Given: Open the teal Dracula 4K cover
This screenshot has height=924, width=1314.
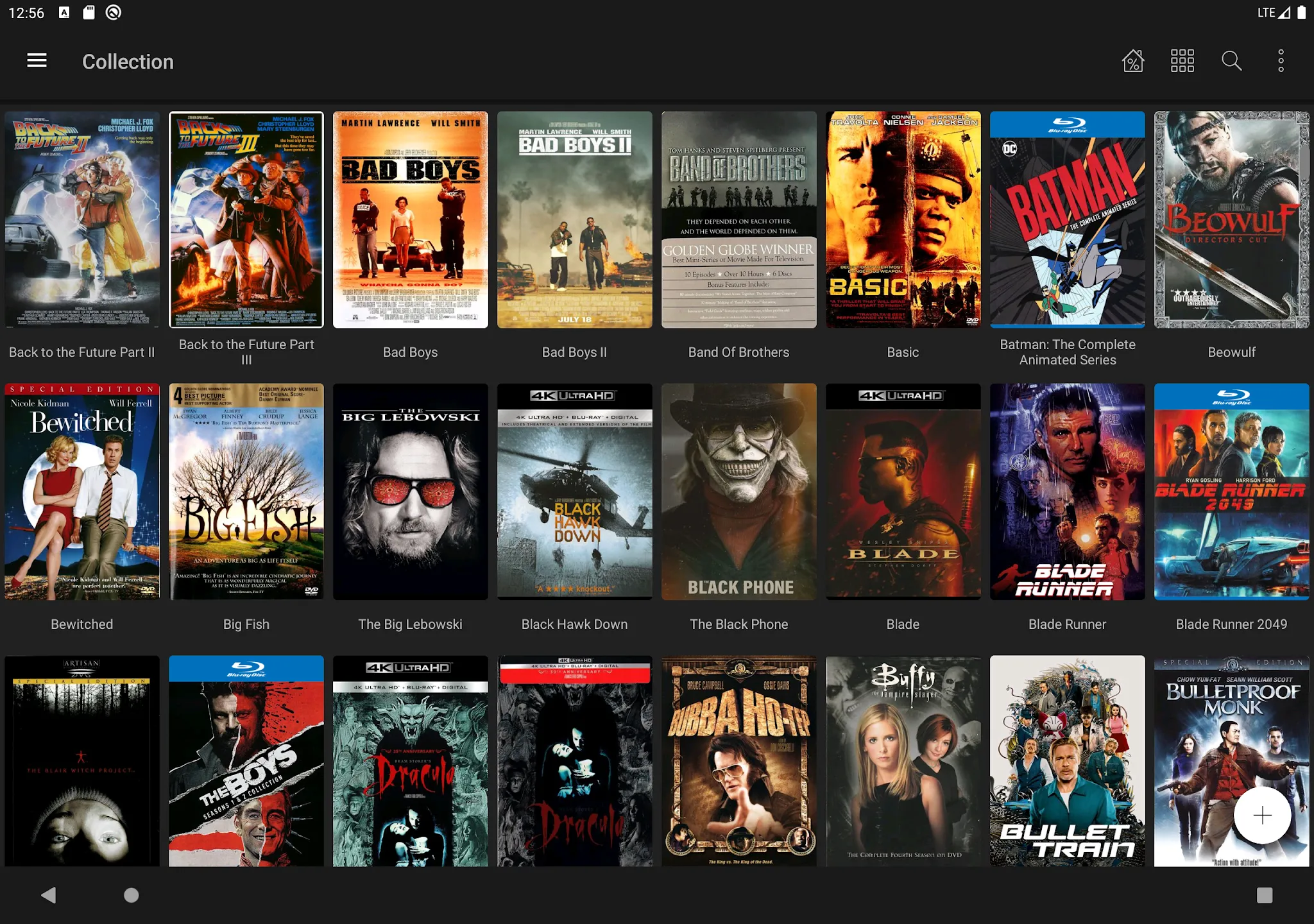Looking at the screenshot, I should [411, 761].
